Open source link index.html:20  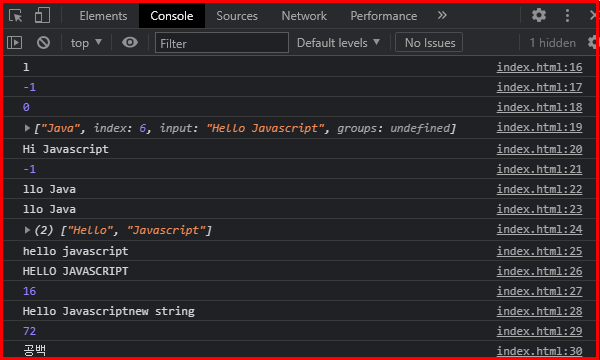[539, 149]
